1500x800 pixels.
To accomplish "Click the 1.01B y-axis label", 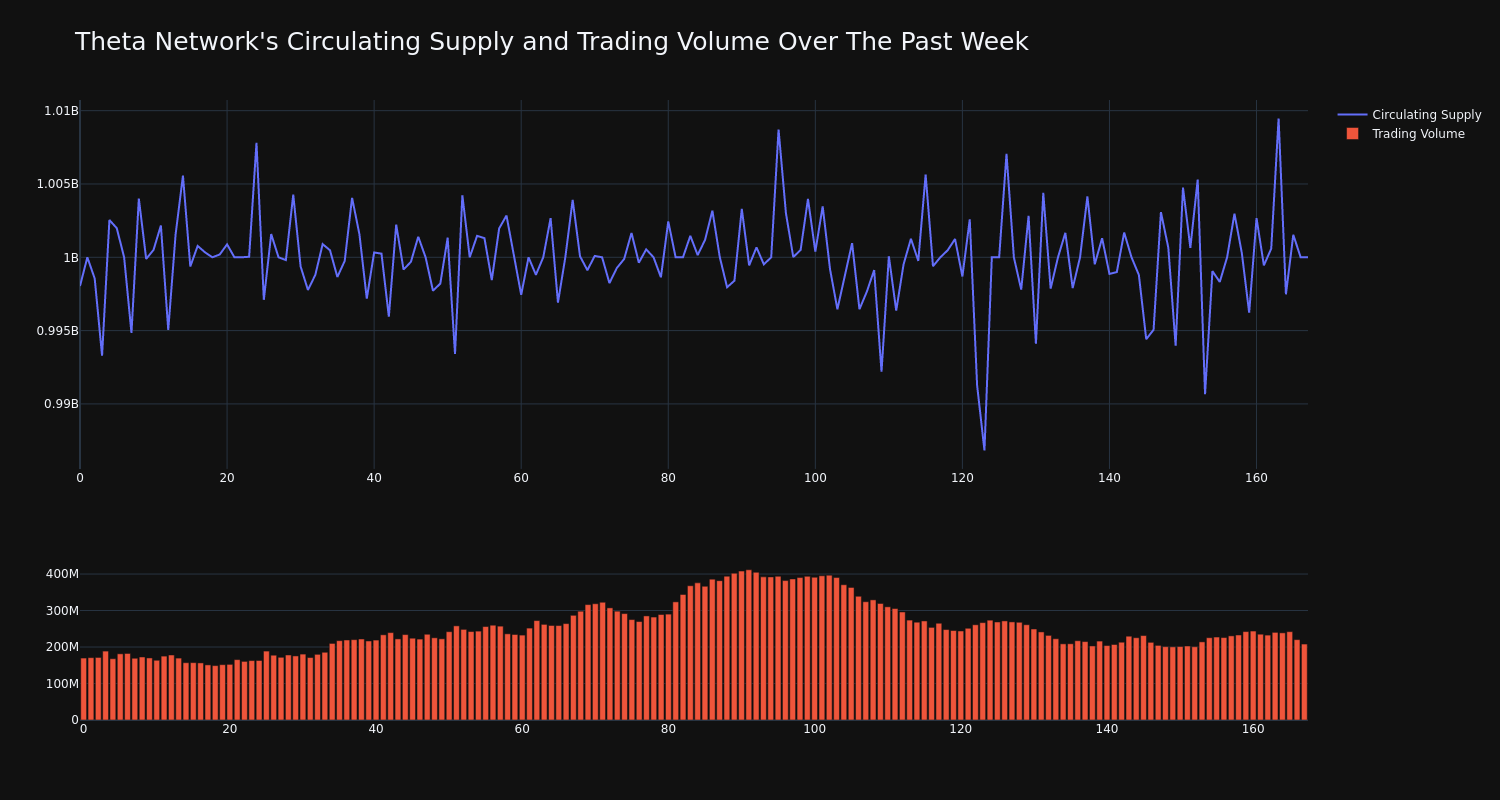I will [61, 111].
